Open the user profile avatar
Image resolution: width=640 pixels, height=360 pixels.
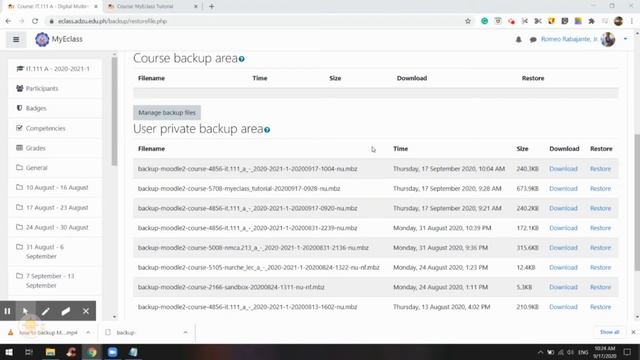[608, 40]
